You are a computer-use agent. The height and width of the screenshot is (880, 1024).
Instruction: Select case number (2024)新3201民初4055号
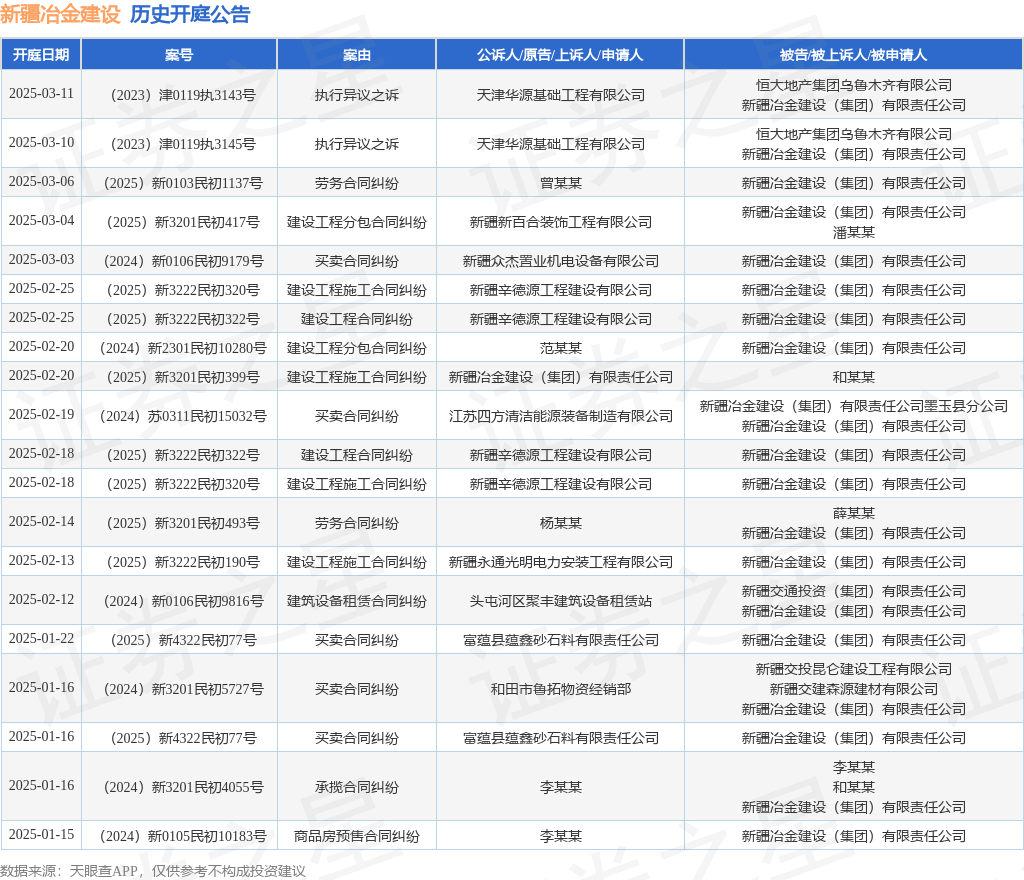[x=183, y=788]
